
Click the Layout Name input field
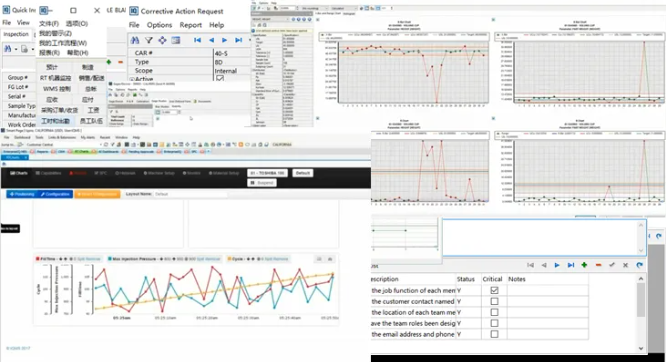click(190, 194)
